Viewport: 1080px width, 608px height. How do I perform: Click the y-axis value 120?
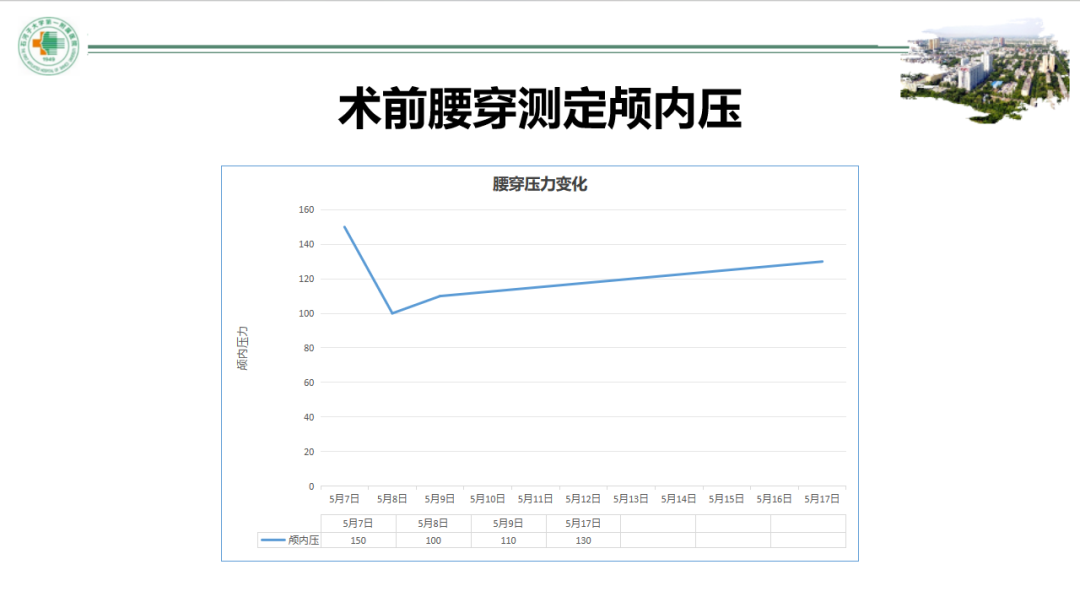pyautogui.click(x=307, y=279)
